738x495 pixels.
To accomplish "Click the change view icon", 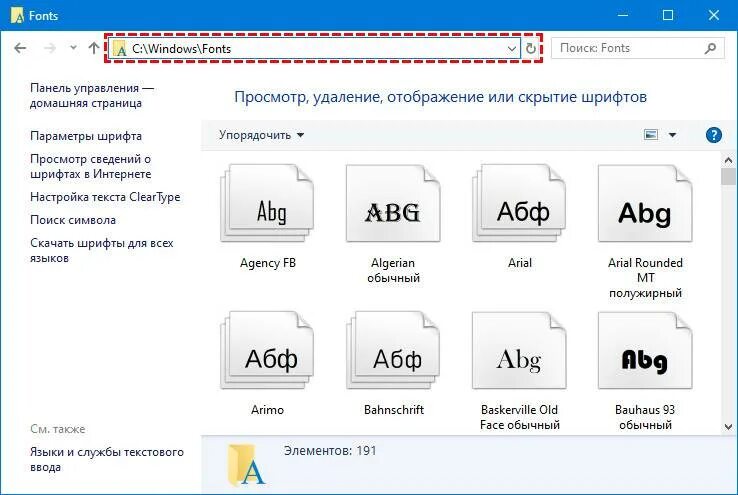I will 651,136.
